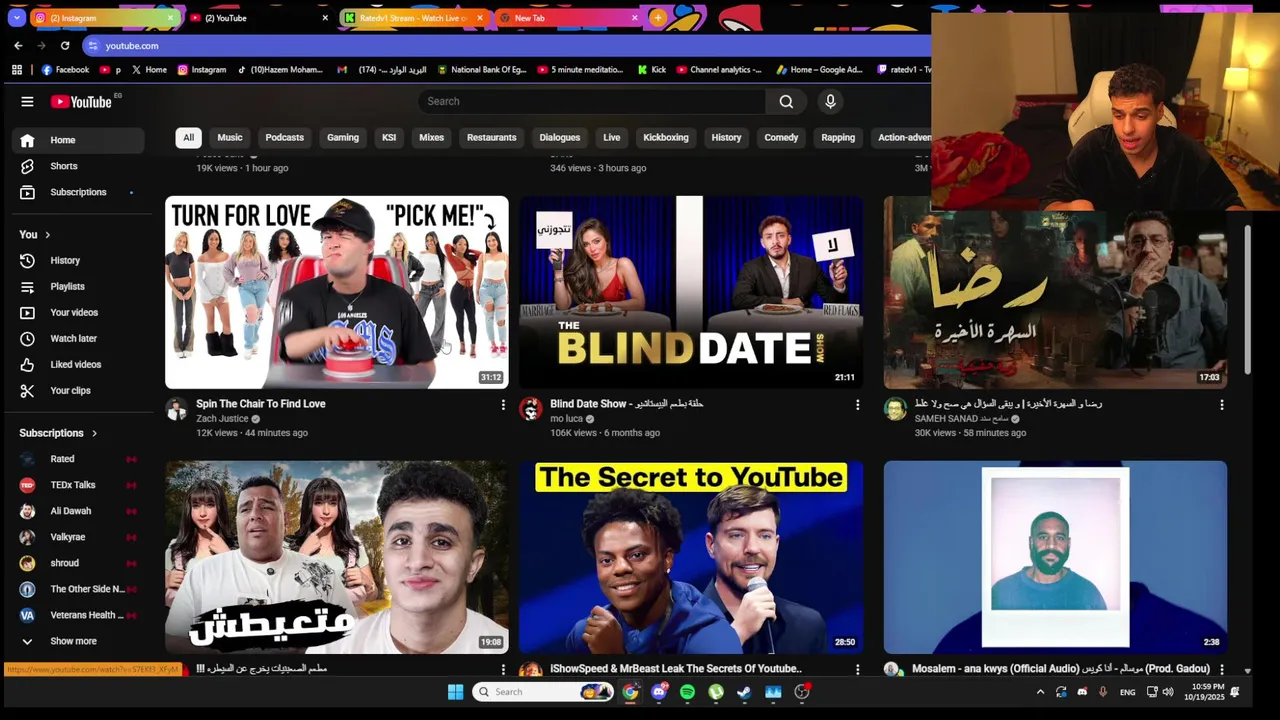Viewport: 1280px width, 720px height.
Task: Open Windows Start menu
Action: pyautogui.click(x=456, y=692)
